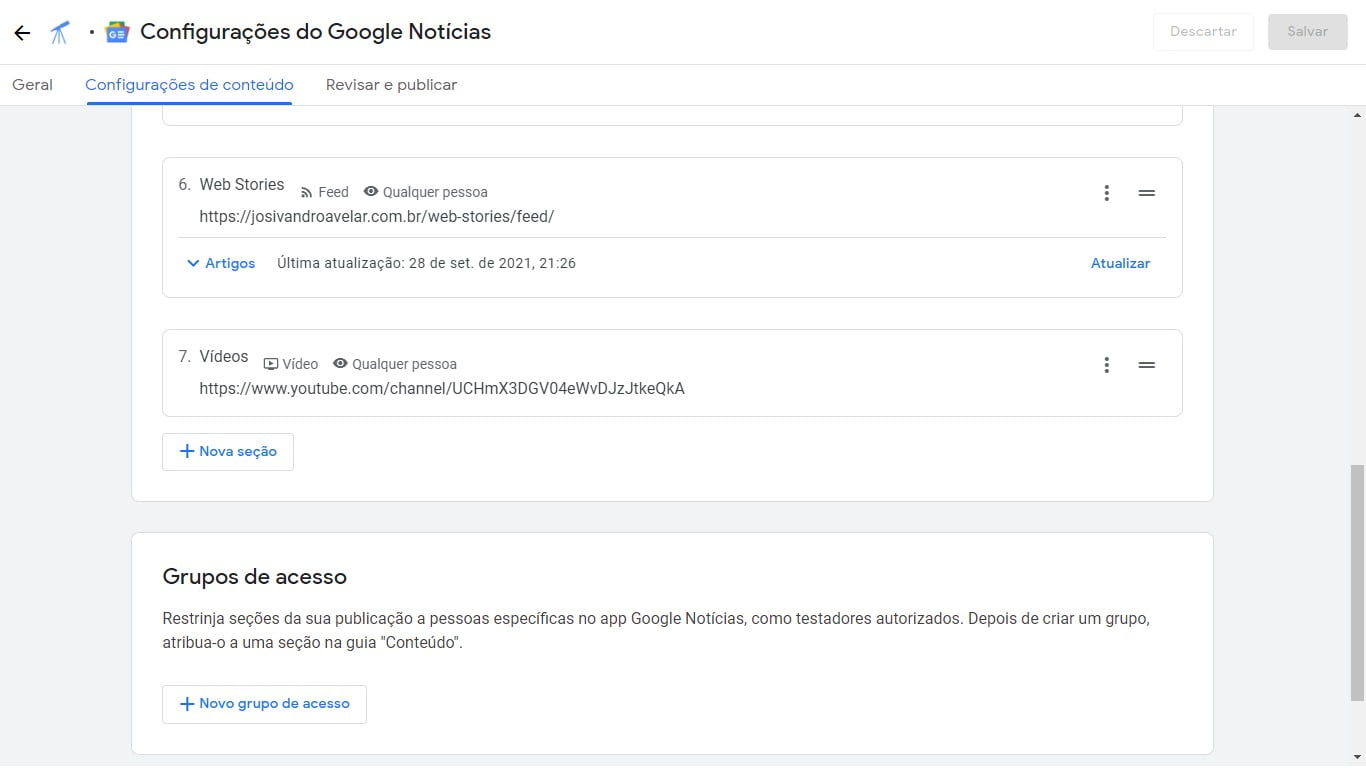
Task: Click the Grupos de acesso heading
Action: (255, 577)
